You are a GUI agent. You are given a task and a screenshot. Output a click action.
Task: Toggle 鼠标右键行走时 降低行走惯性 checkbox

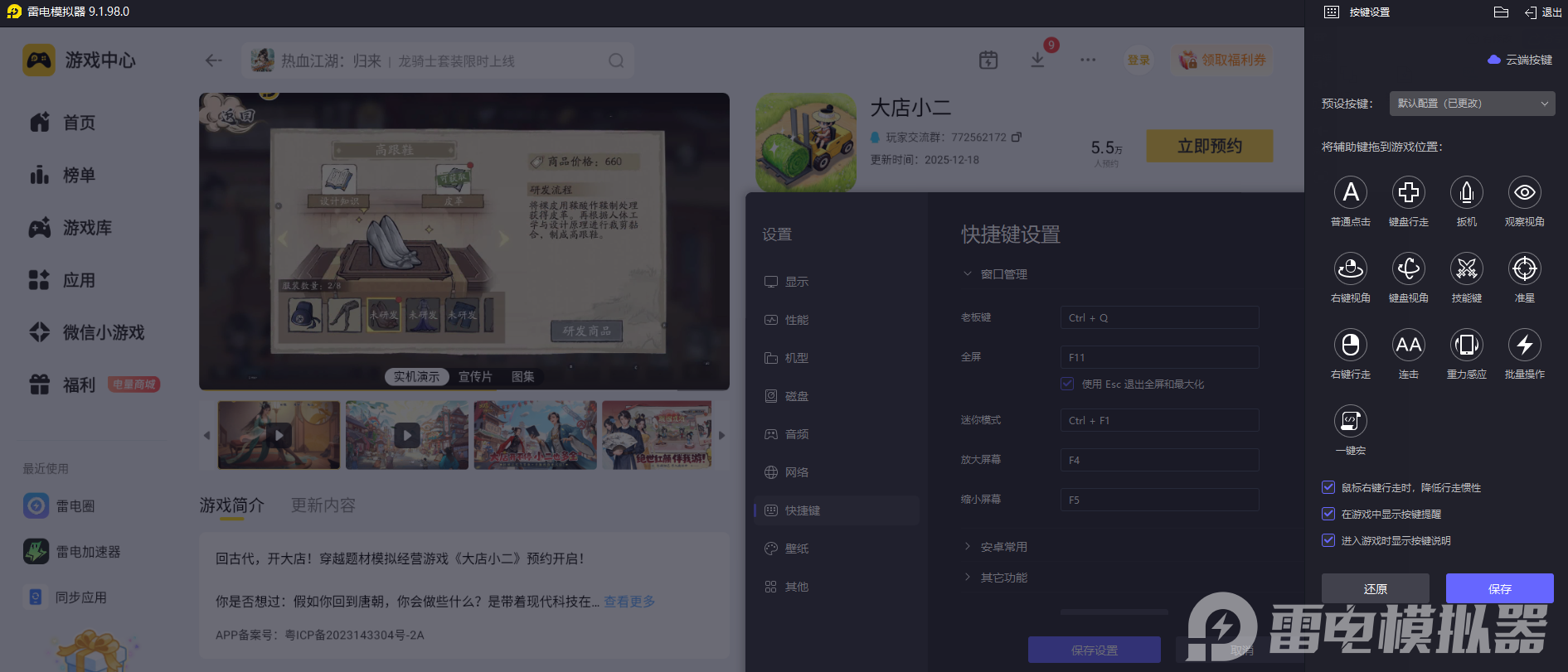pos(1328,487)
